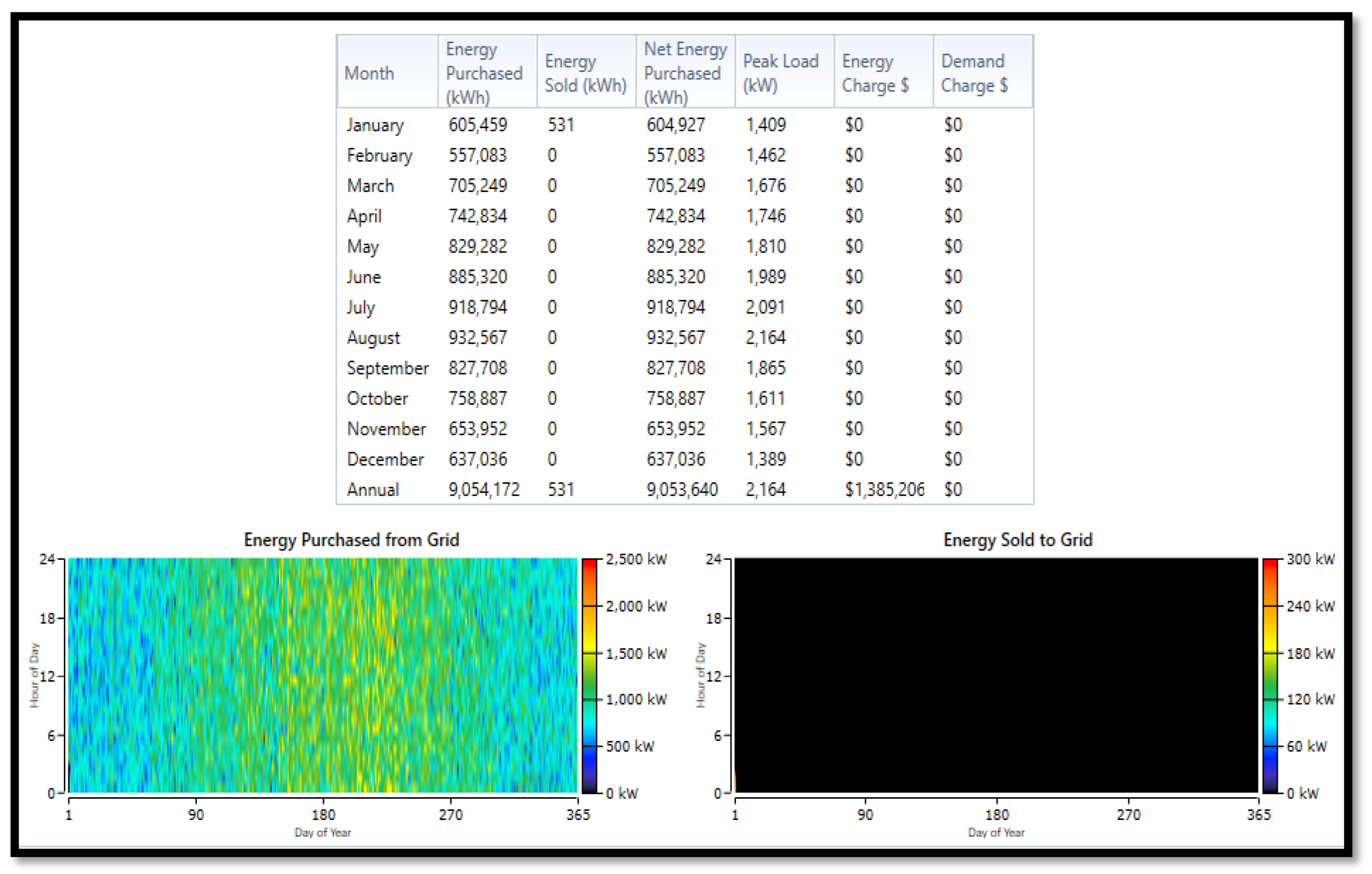Click annual energy purchased total 9,054,172

tap(484, 489)
